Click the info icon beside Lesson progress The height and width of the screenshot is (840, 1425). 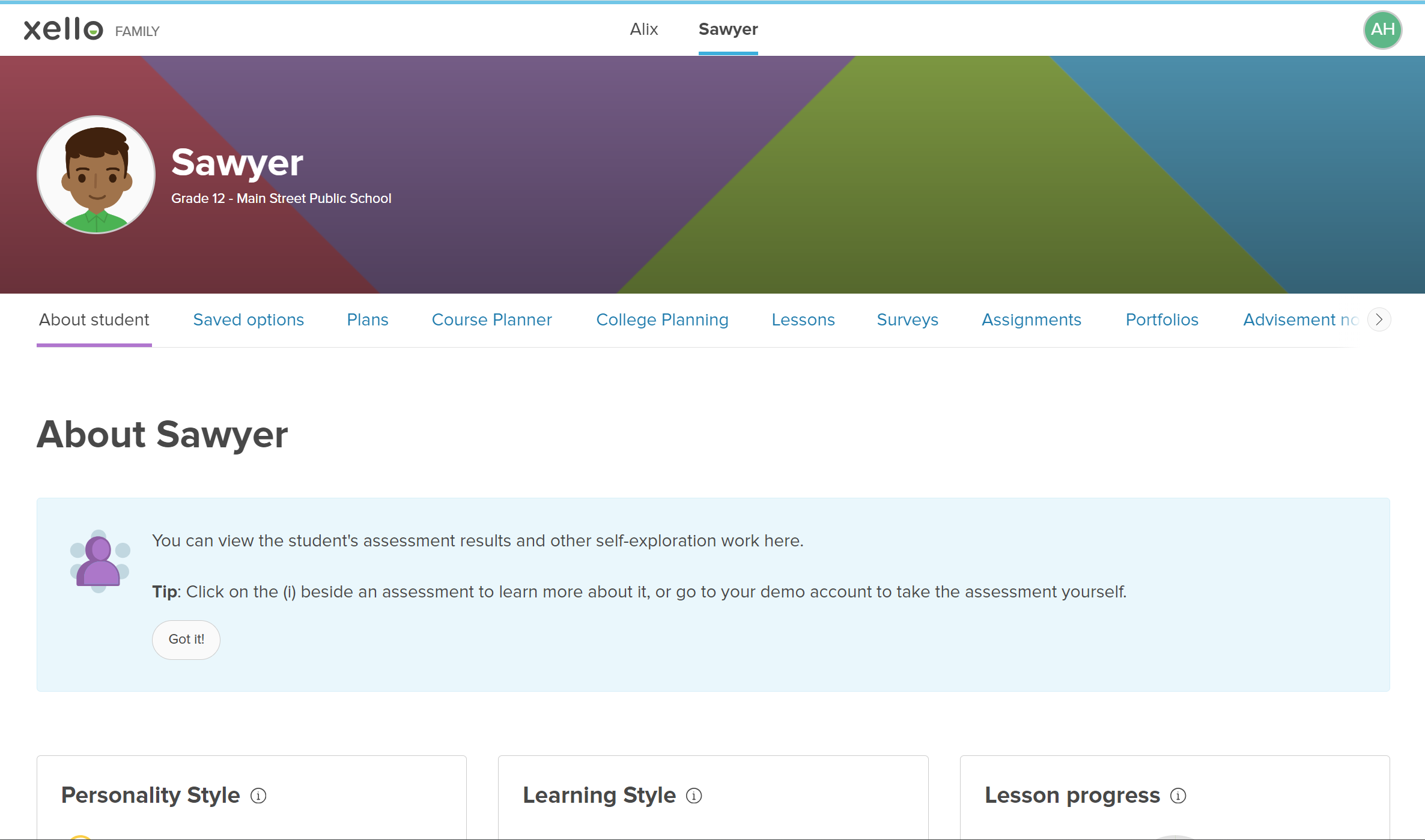click(x=1178, y=796)
